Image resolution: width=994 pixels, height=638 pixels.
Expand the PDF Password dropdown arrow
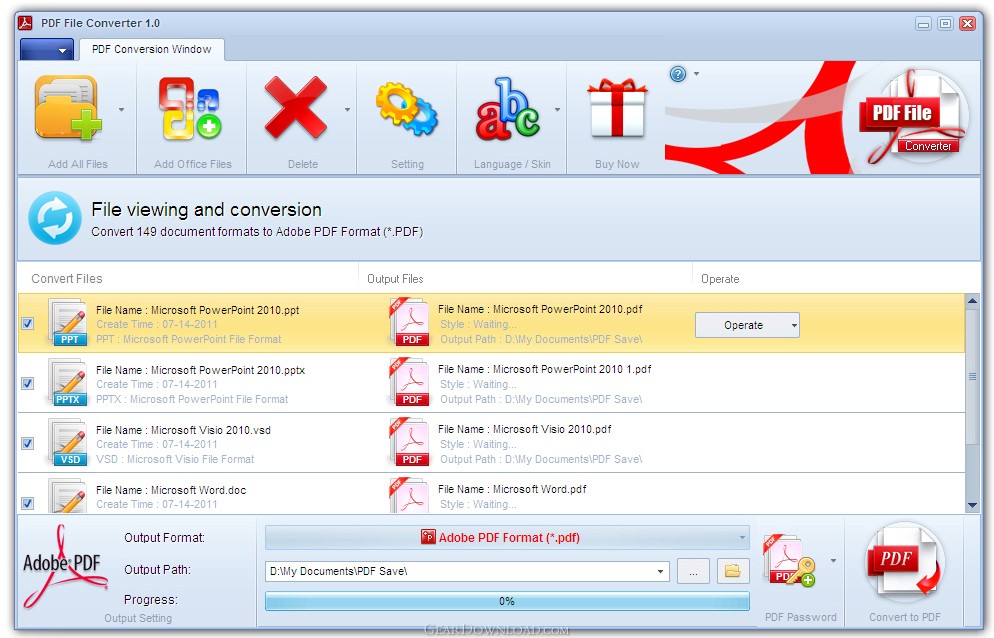[834, 561]
